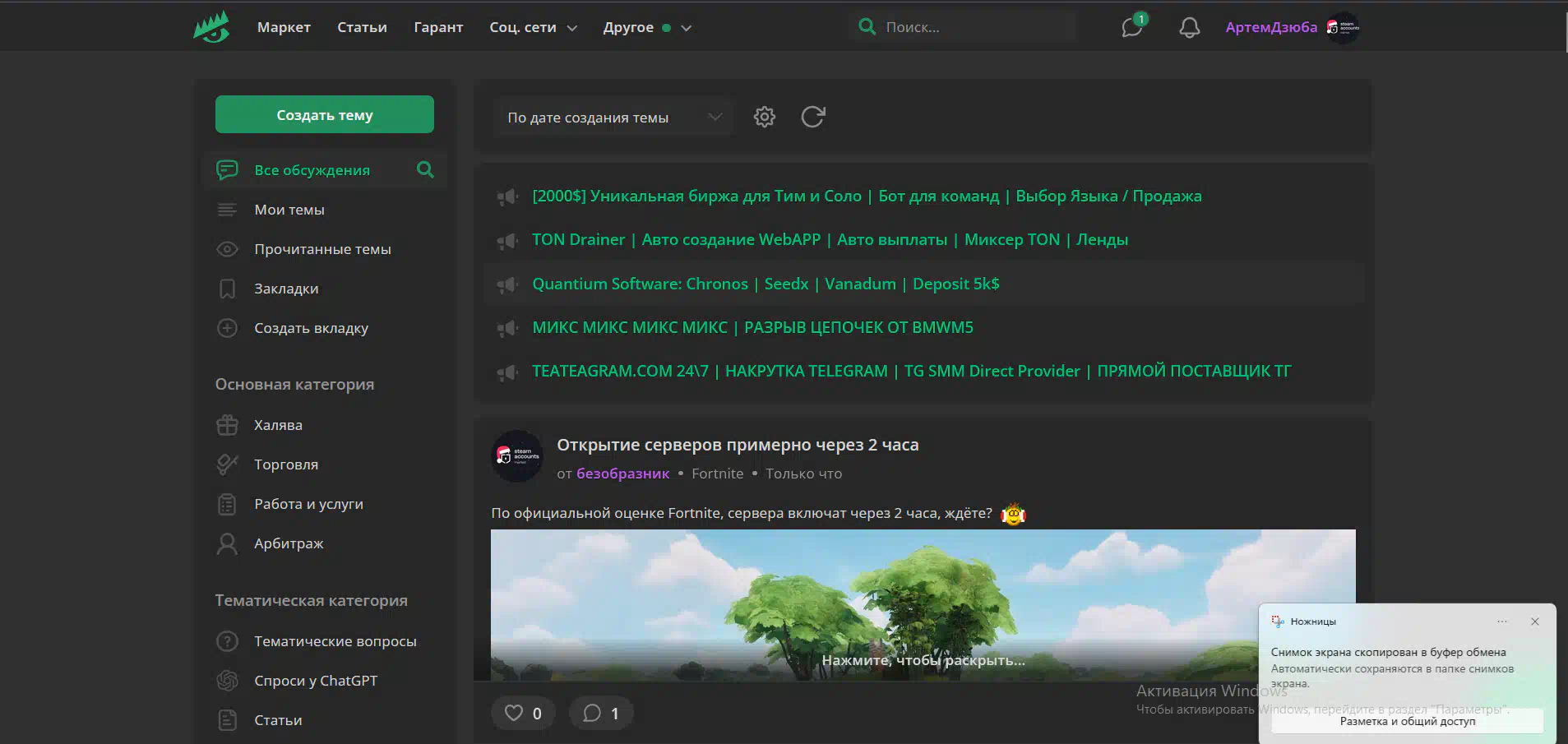Image resolution: width=1568 pixels, height=744 pixels.
Task: Click the person icon for 'Арбитраж'
Action: (x=227, y=543)
